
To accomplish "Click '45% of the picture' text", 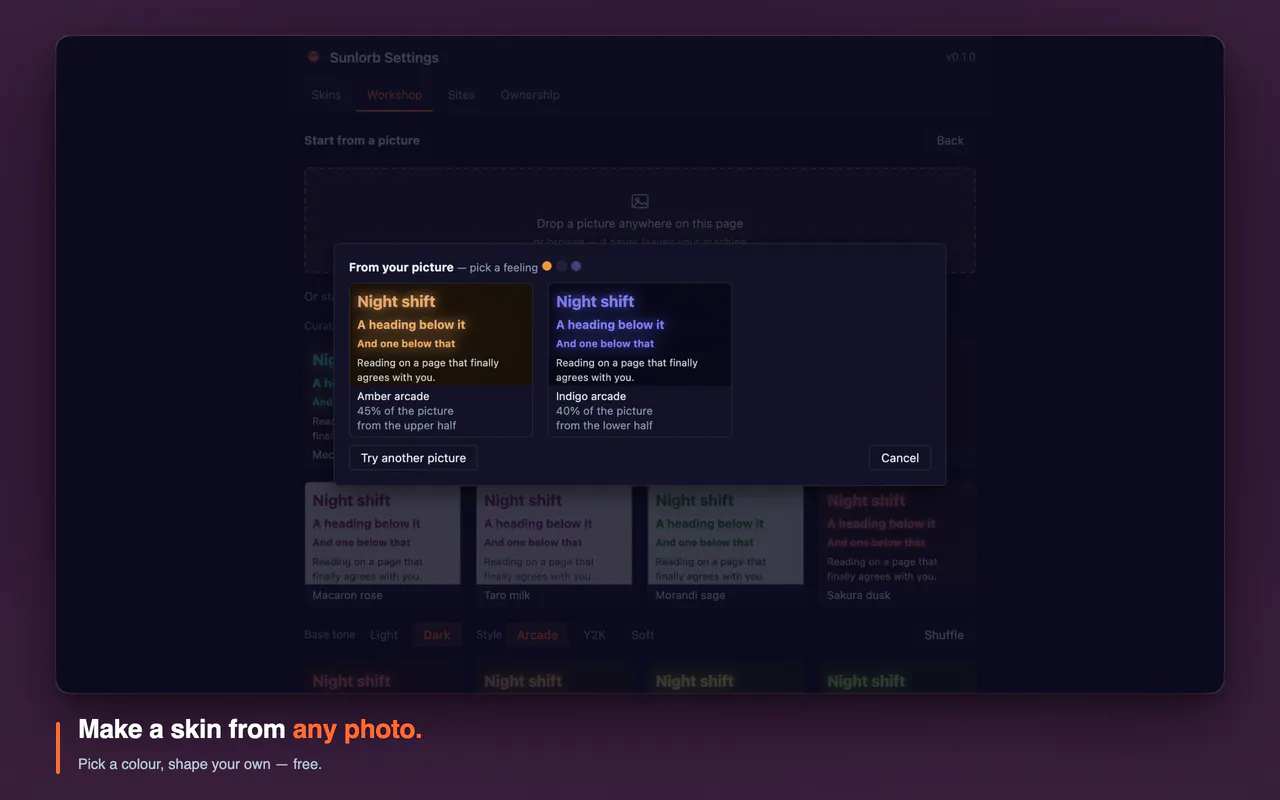I will point(405,411).
